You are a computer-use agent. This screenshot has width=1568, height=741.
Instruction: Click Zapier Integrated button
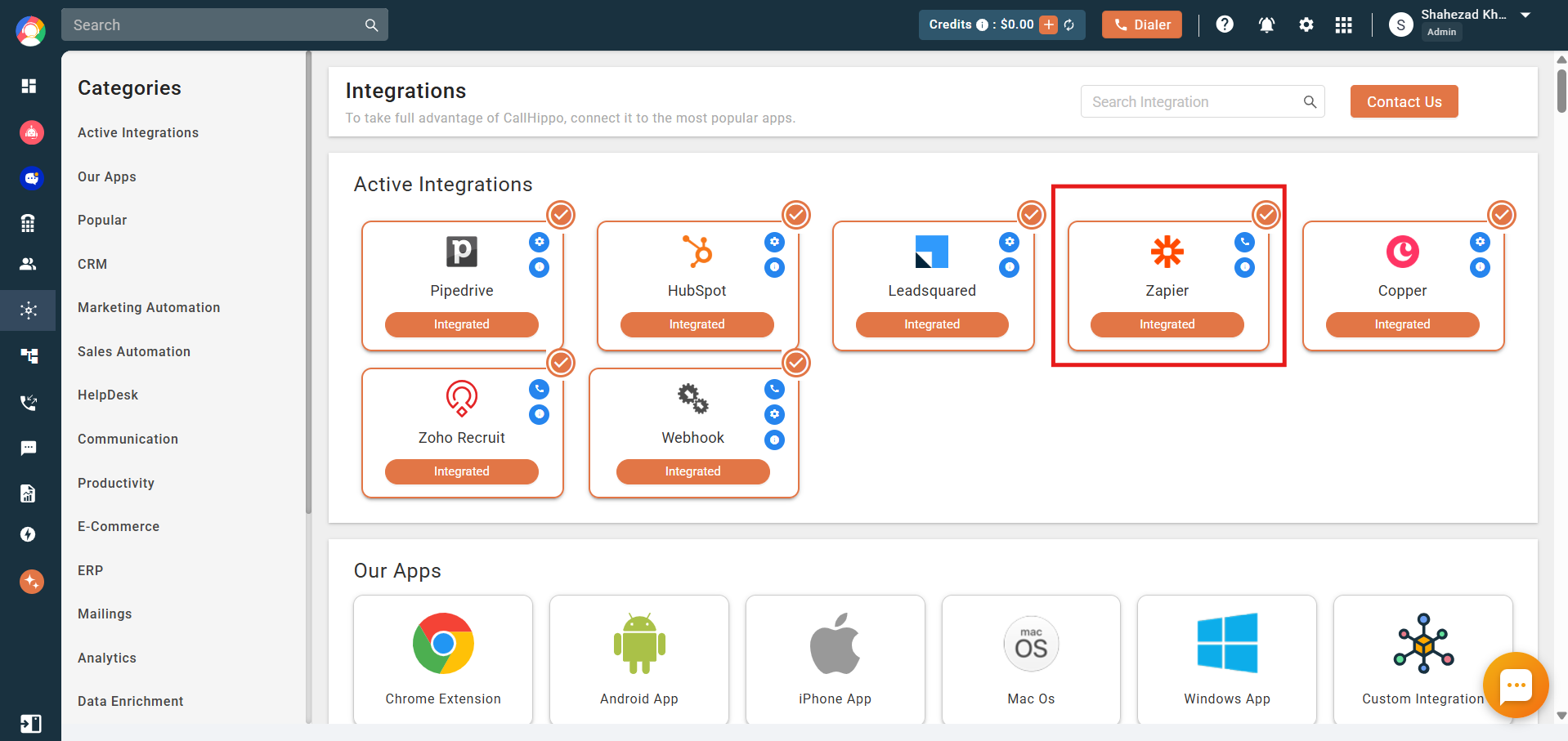[x=1167, y=324]
